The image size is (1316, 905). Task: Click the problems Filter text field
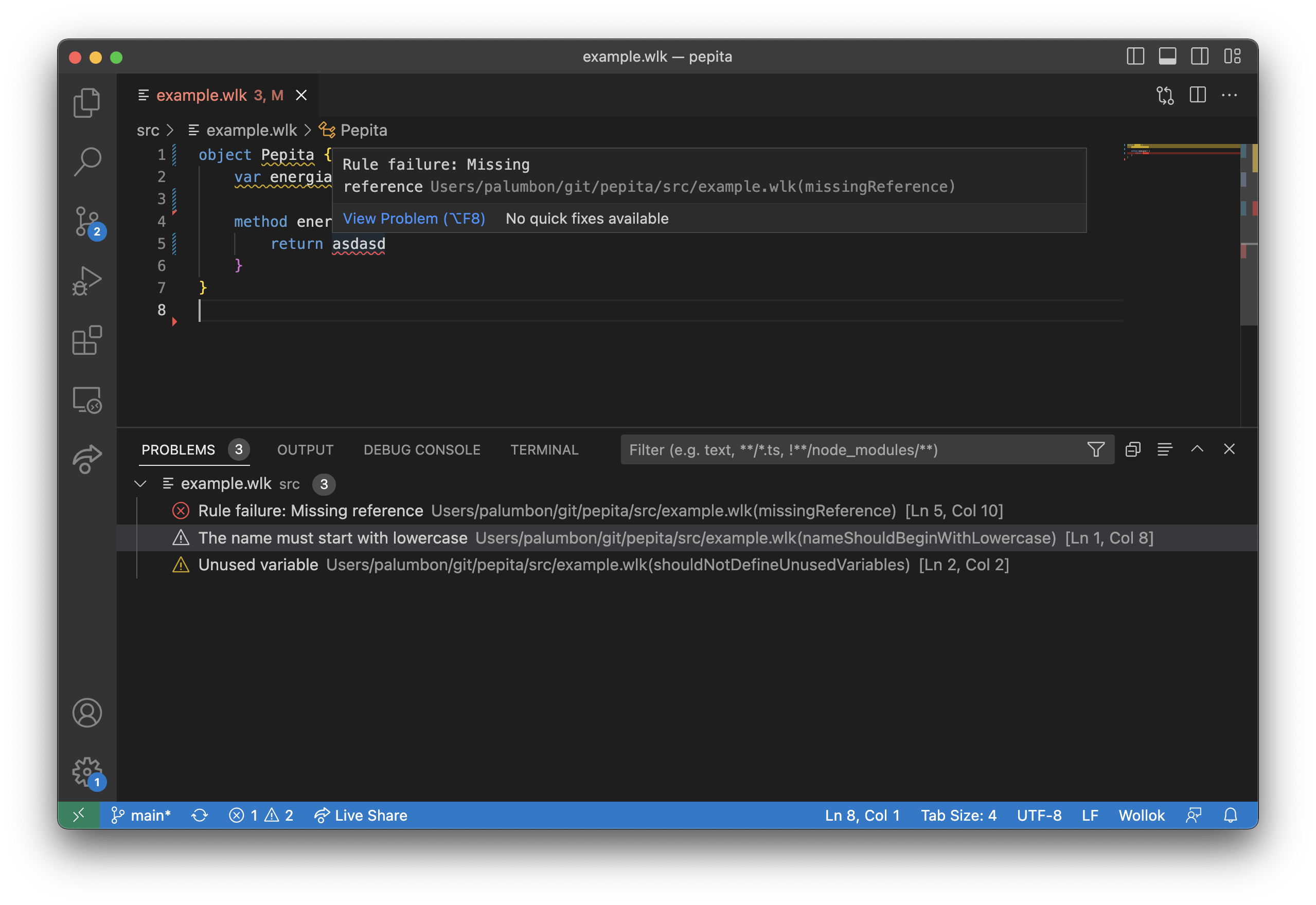point(851,449)
